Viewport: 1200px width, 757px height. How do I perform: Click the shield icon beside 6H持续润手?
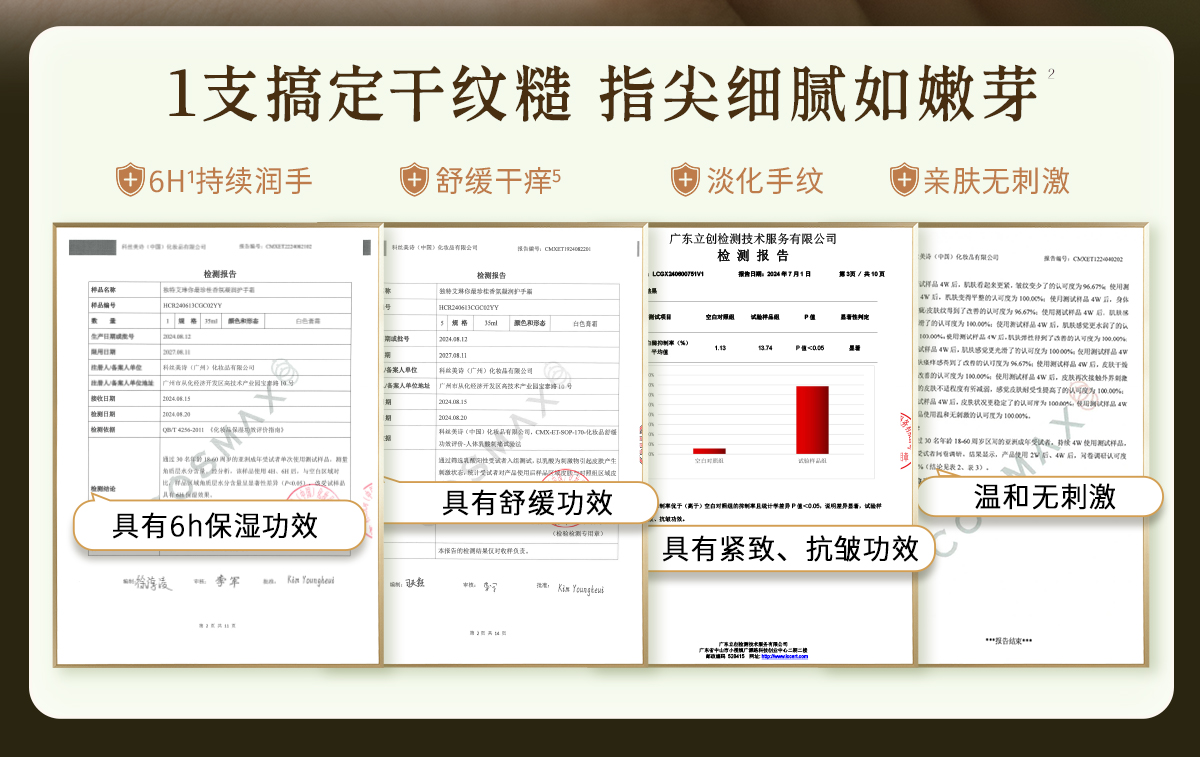click(x=131, y=180)
